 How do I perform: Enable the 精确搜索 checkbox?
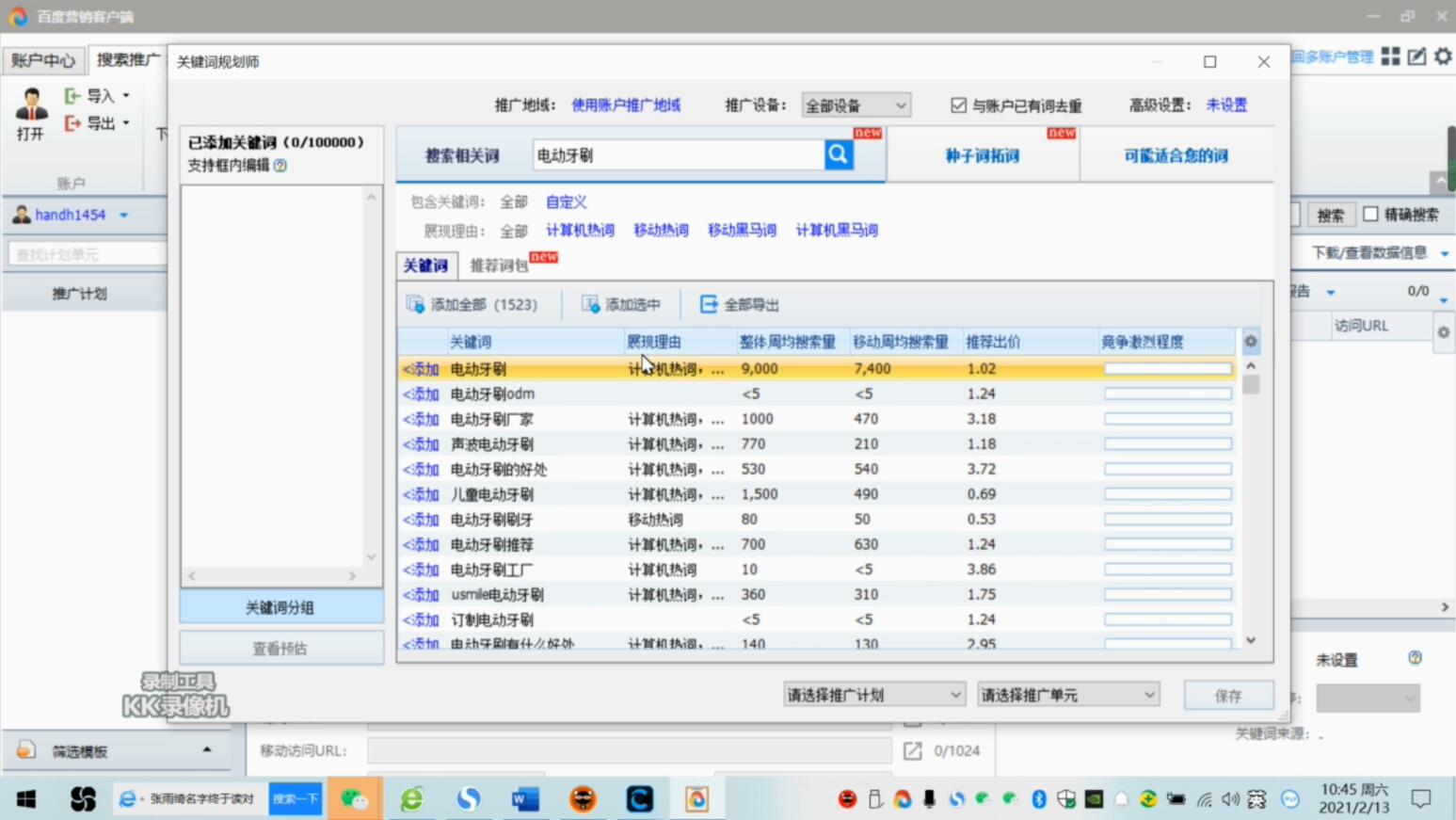click(1370, 215)
